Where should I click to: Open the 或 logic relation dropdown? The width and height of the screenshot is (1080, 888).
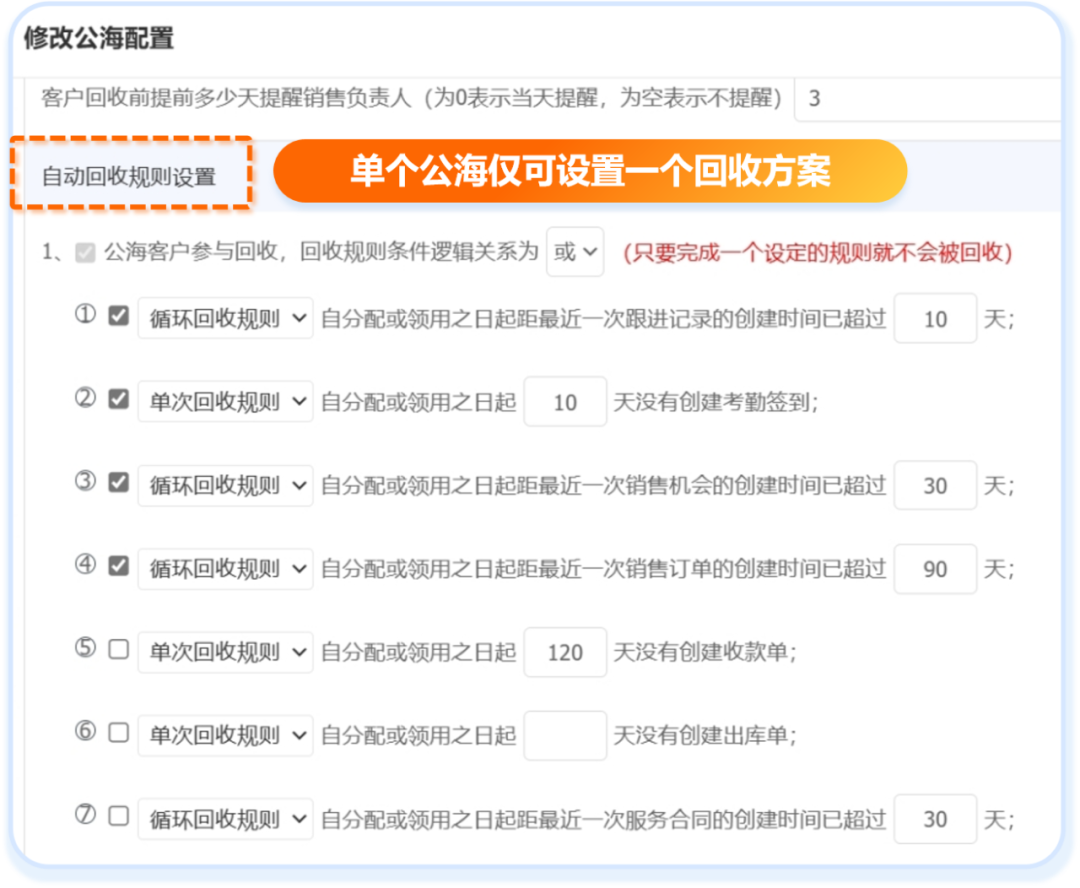(x=574, y=251)
